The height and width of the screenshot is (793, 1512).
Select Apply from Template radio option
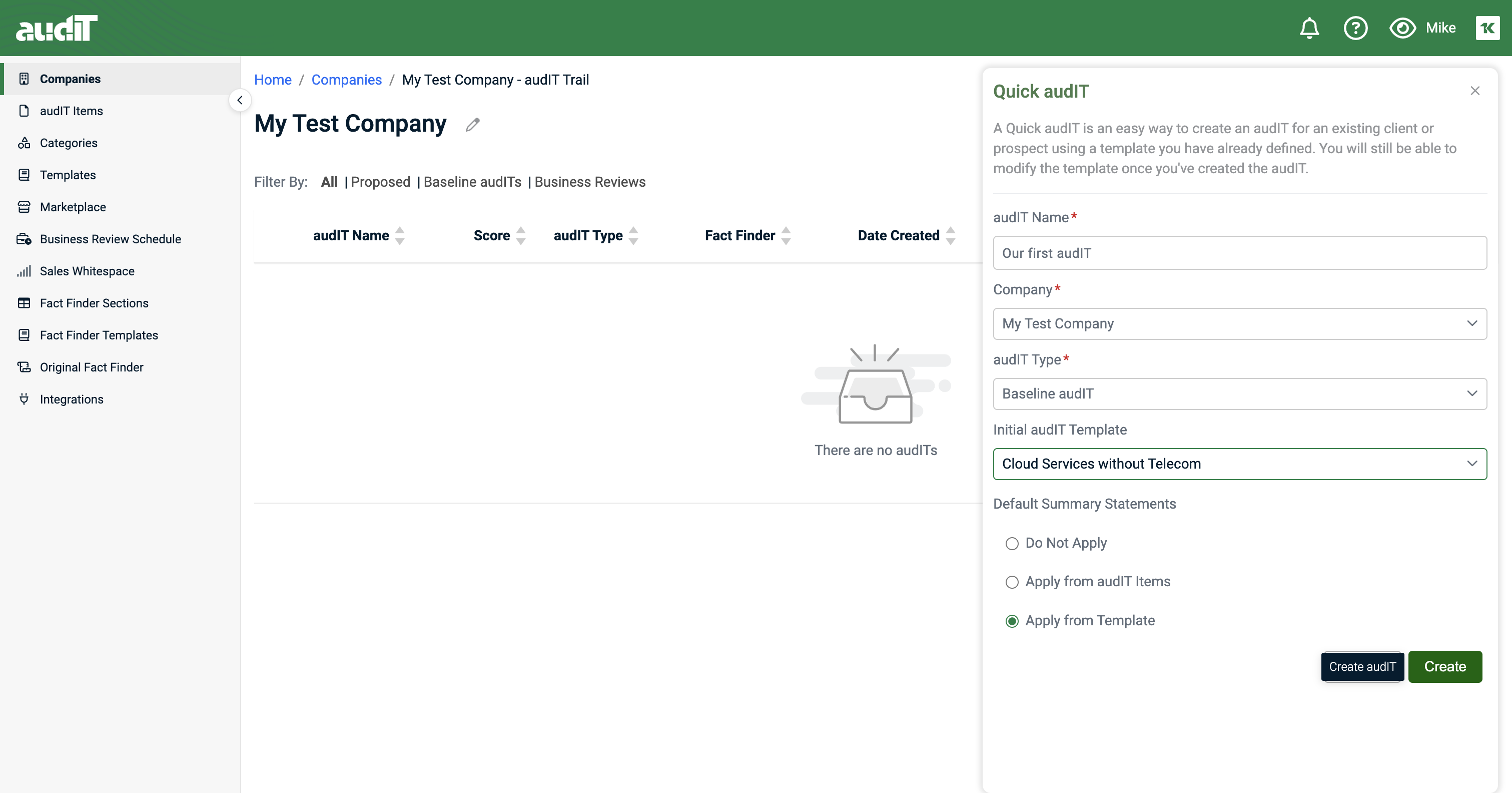[x=1012, y=621]
